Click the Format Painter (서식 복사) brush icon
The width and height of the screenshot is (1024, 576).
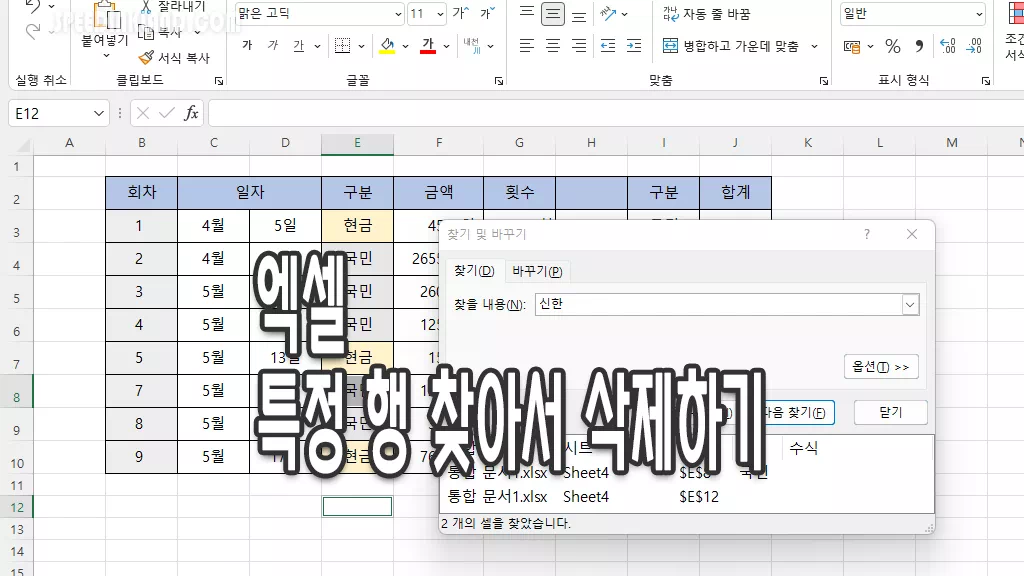(x=146, y=58)
